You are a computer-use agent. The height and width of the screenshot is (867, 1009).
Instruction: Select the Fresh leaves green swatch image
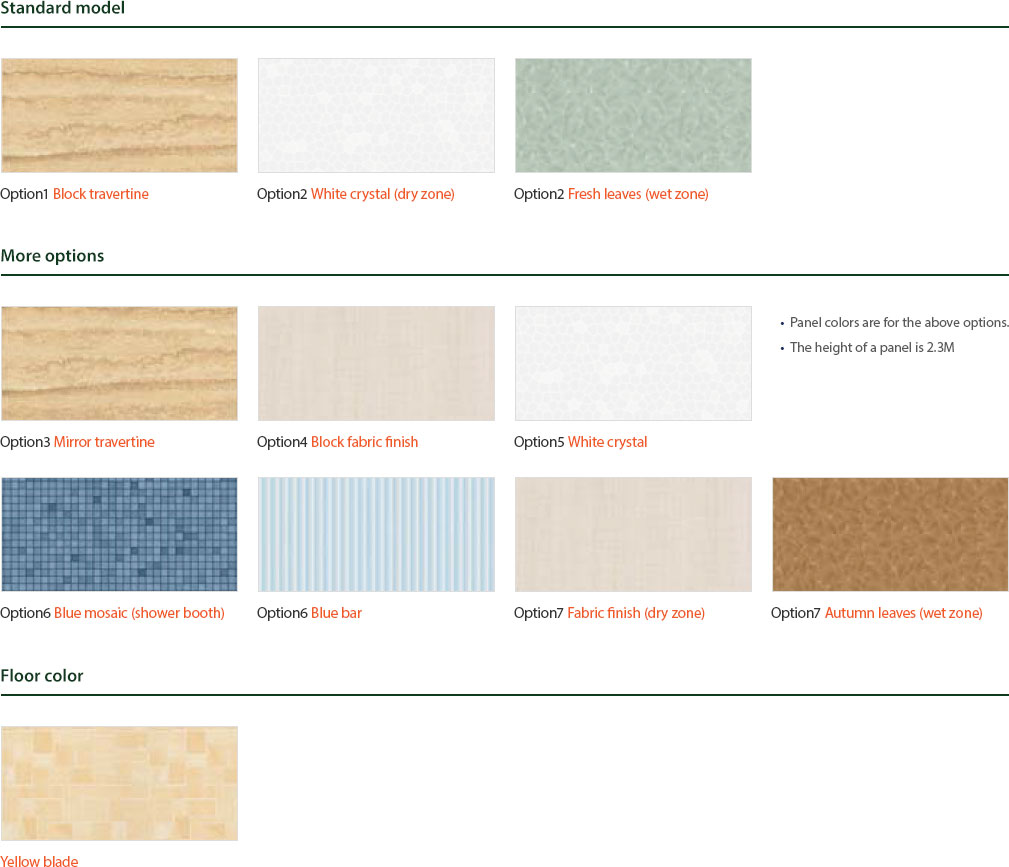click(x=633, y=115)
